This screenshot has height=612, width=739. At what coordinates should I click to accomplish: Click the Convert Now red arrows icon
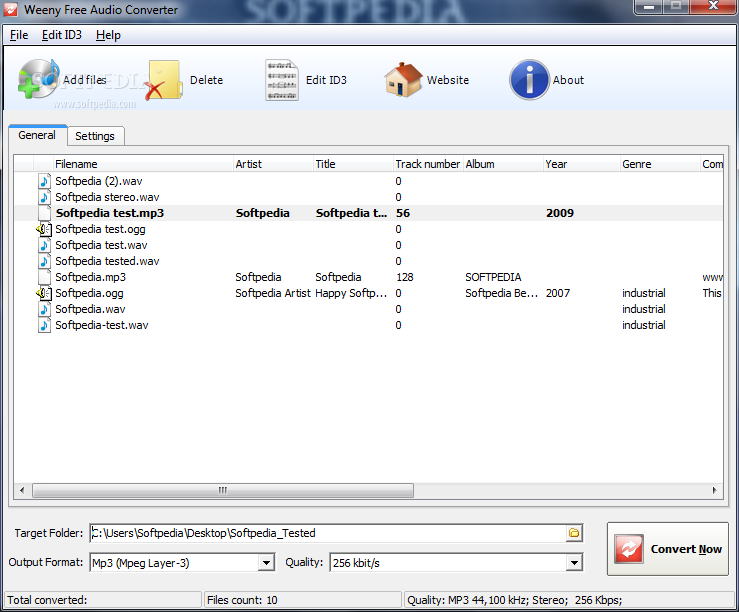coord(629,549)
